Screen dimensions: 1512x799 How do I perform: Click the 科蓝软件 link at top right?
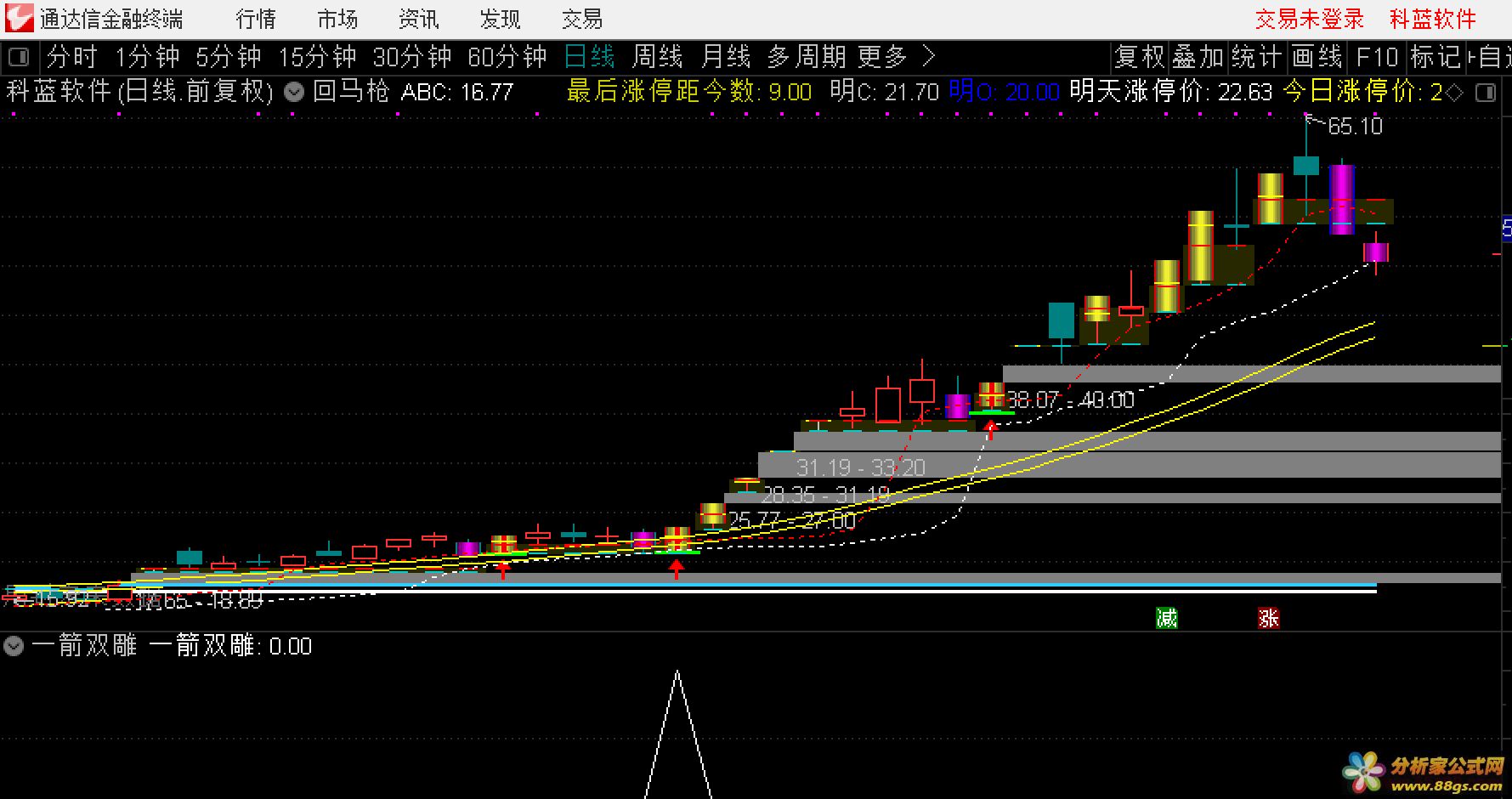[x=1434, y=19]
